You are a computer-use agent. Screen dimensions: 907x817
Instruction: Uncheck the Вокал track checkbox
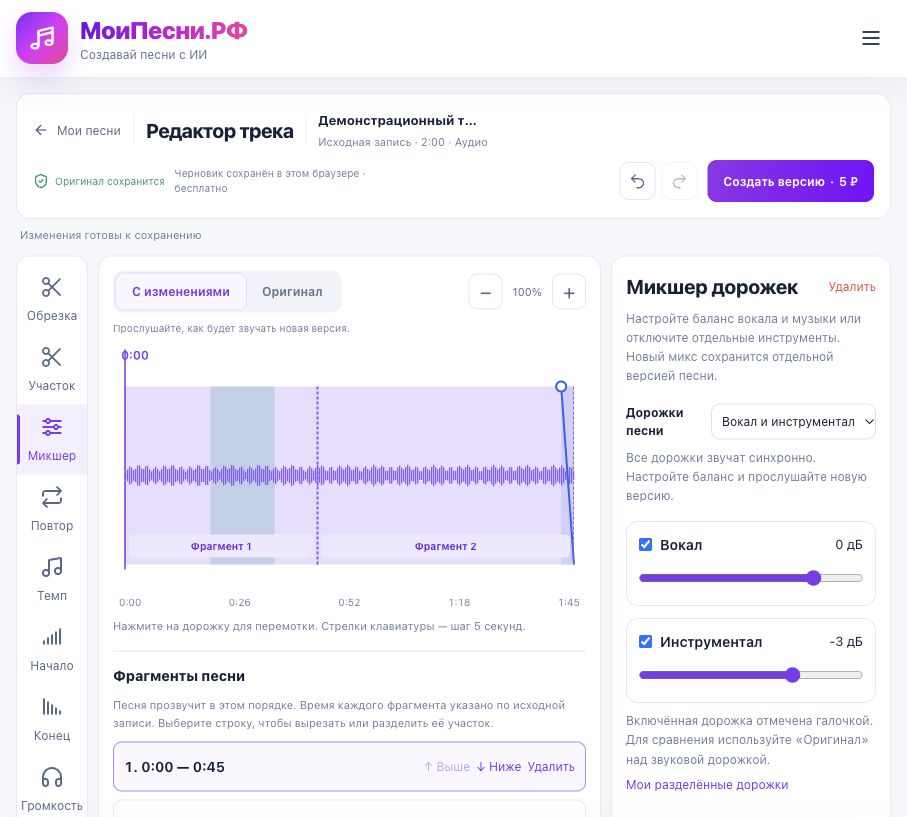[x=646, y=544]
